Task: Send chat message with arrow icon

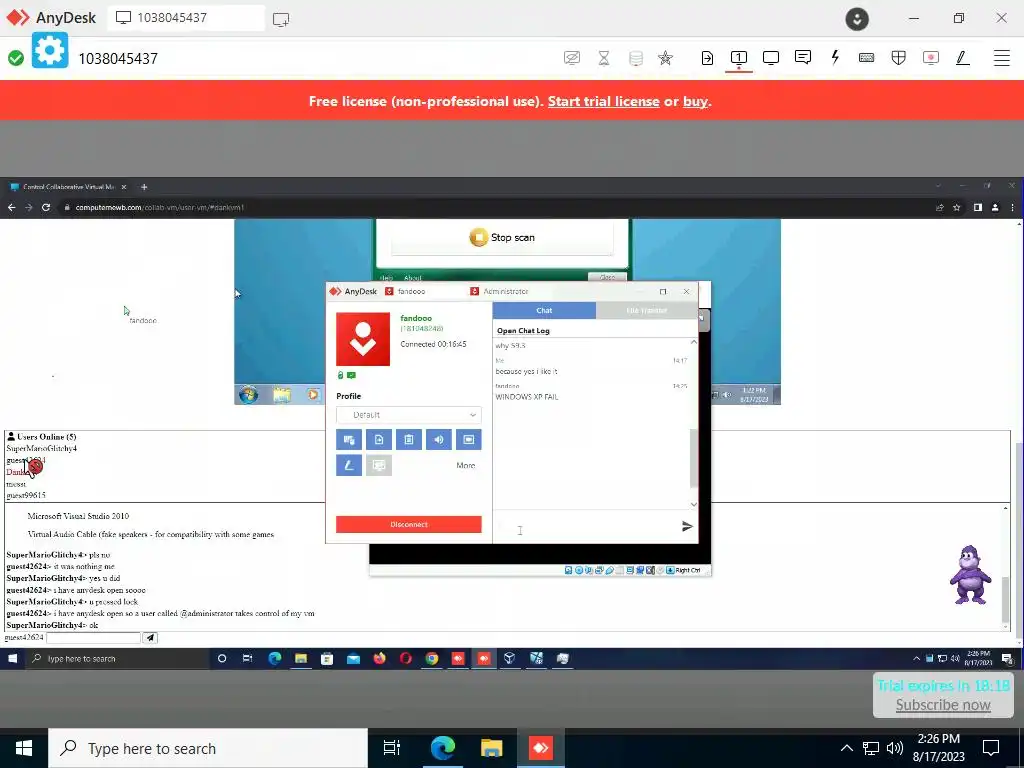Action: 687,526
